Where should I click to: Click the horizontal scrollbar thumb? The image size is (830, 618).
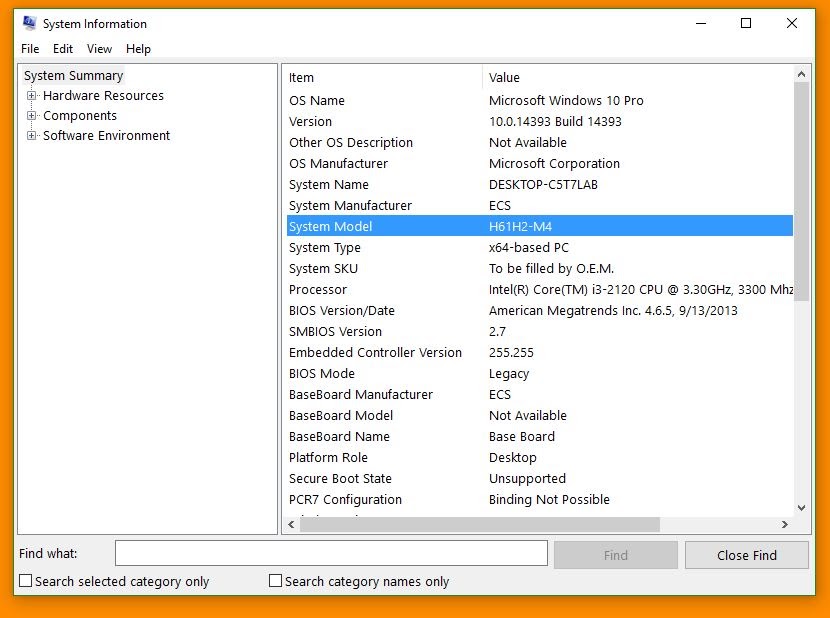point(480,524)
